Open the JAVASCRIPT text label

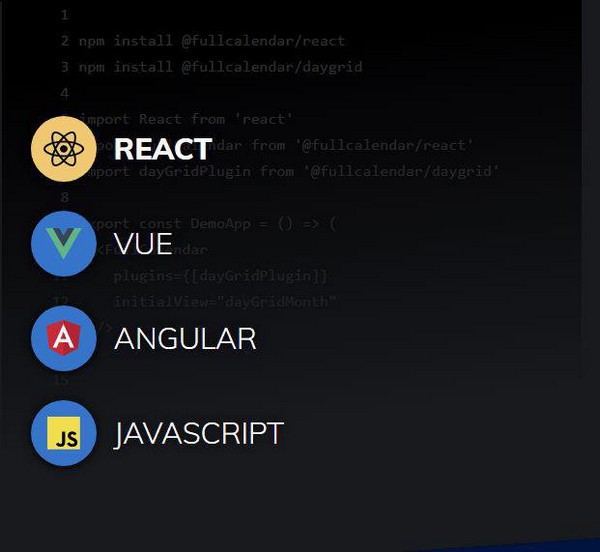coord(199,434)
